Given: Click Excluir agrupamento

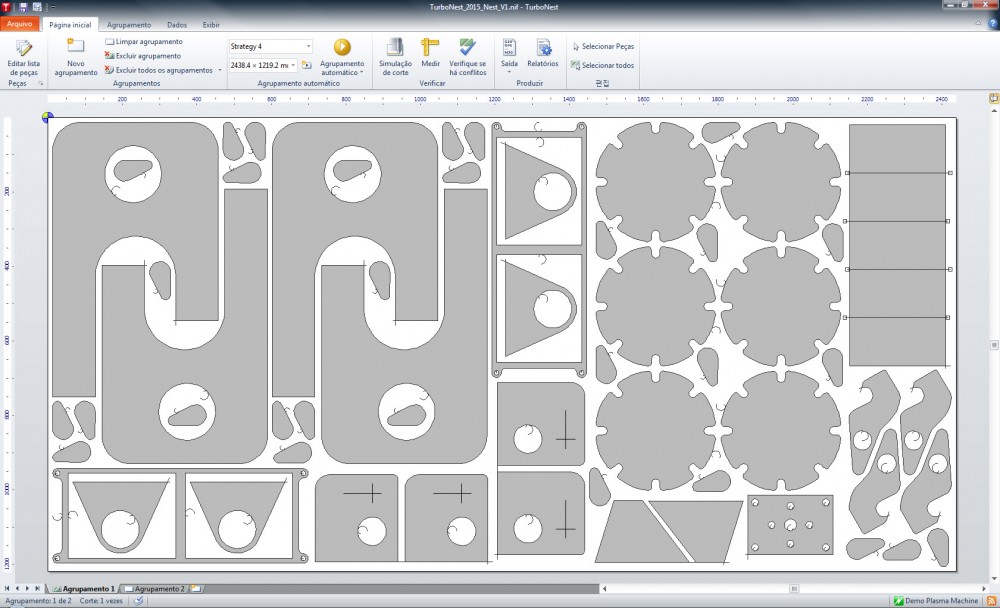Looking at the screenshot, I should coord(143,56).
